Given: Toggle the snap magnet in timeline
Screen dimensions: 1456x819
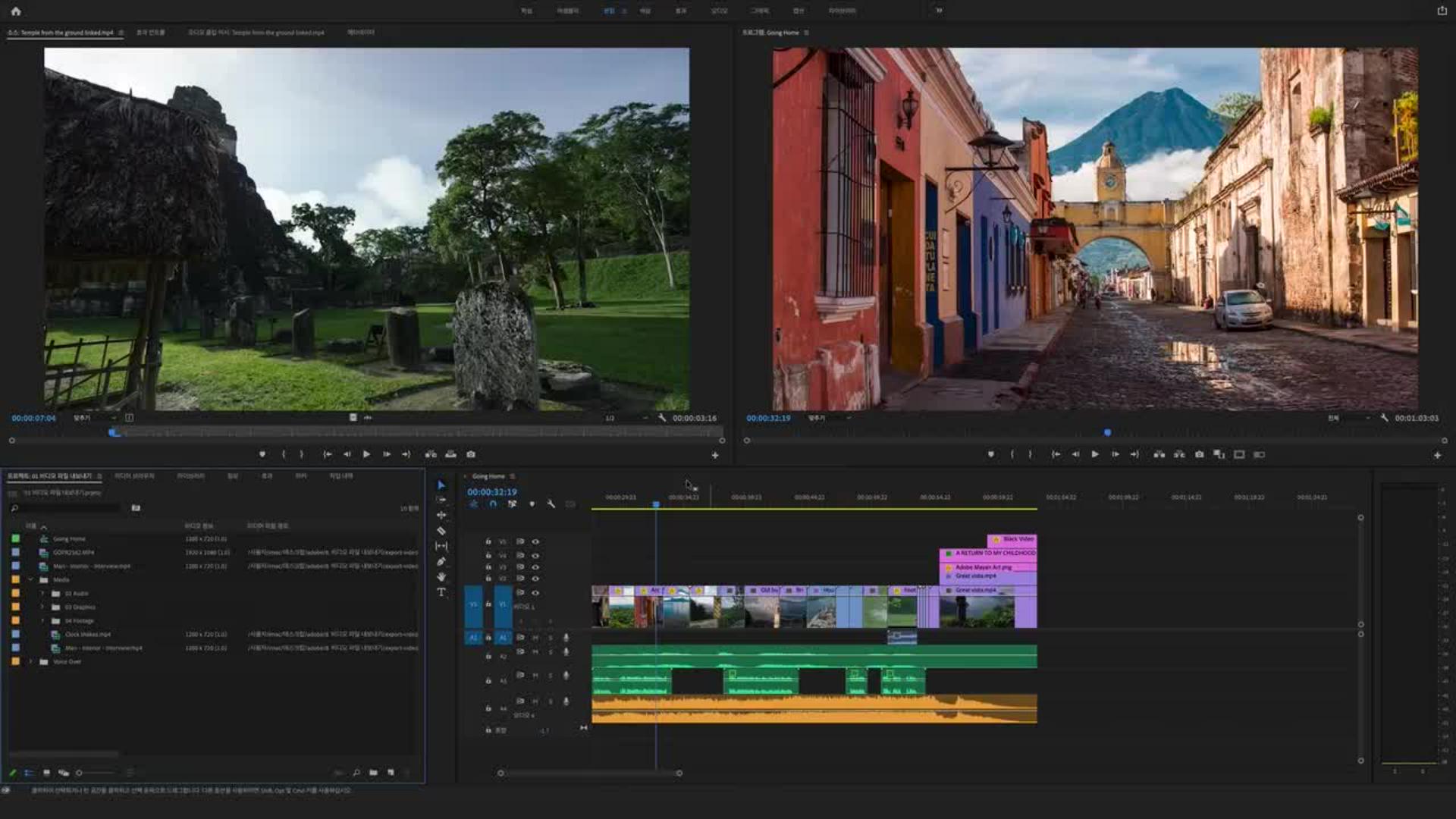Looking at the screenshot, I should point(493,504).
